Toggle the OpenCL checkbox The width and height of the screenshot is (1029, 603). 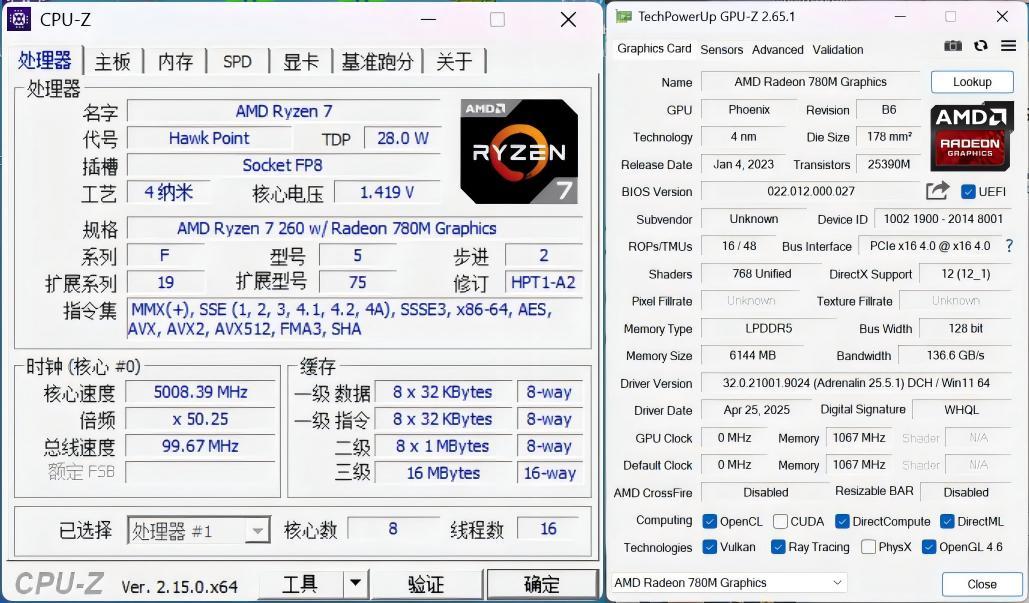(x=709, y=521)
